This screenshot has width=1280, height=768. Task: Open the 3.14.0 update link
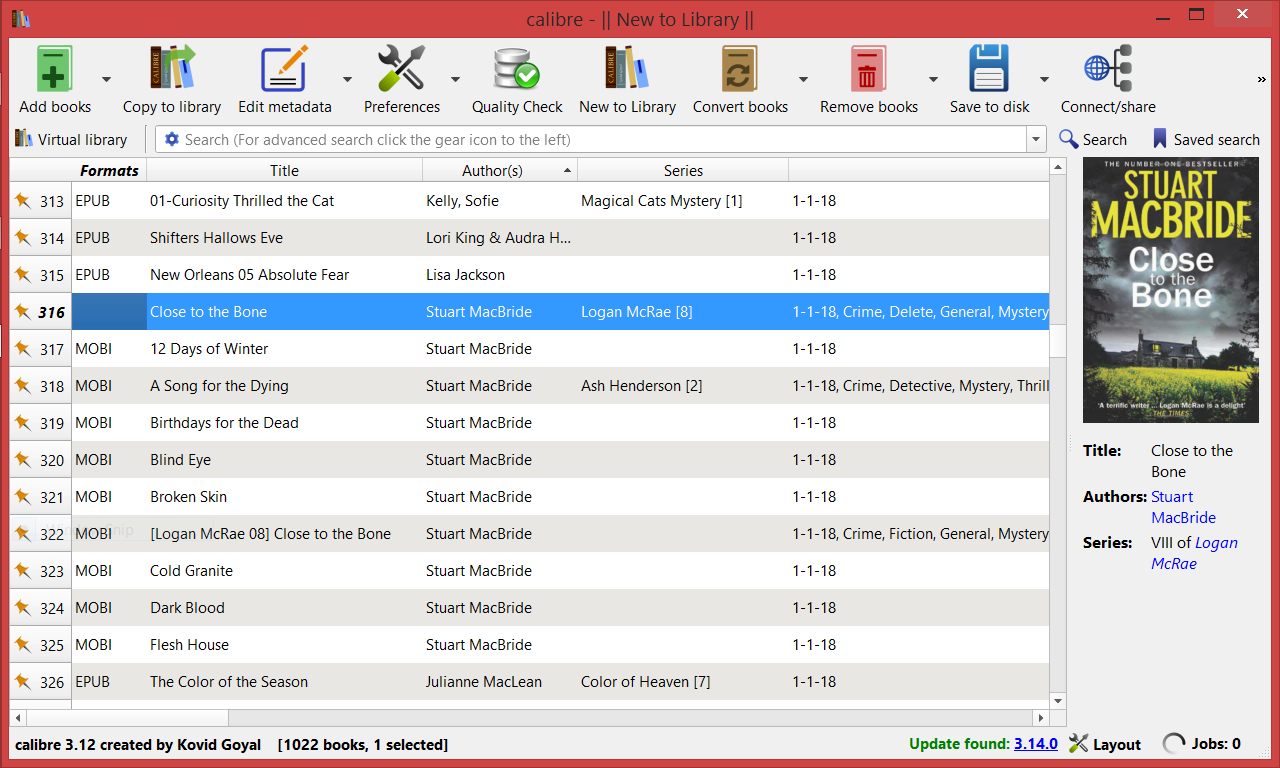1036,744
